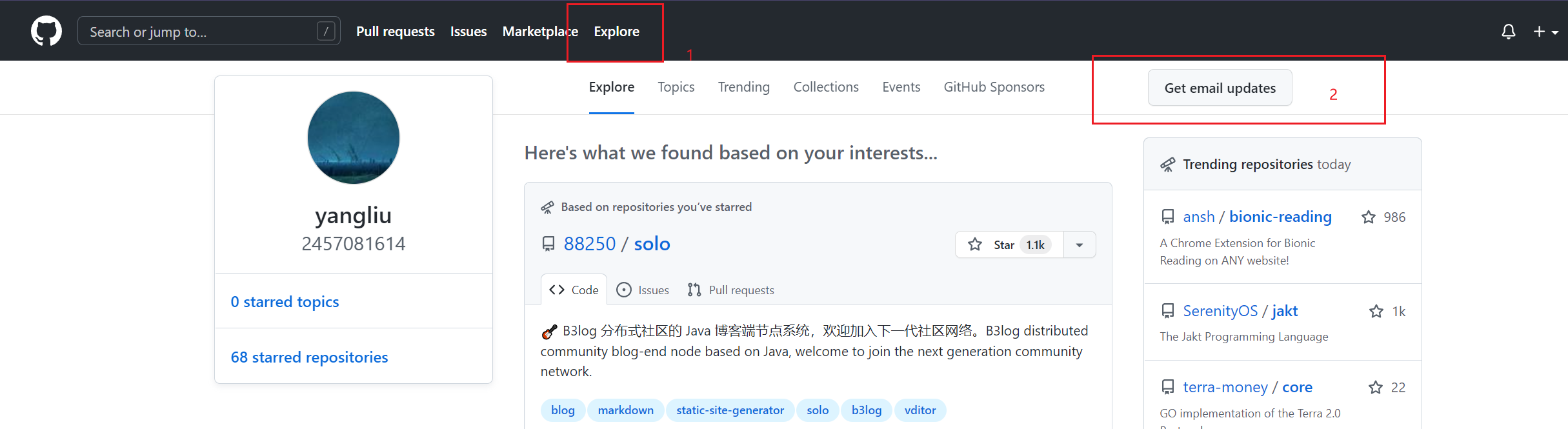Open the solo topic tag
This screenshot has width=1568, height=429.
(x=818, y=410)
